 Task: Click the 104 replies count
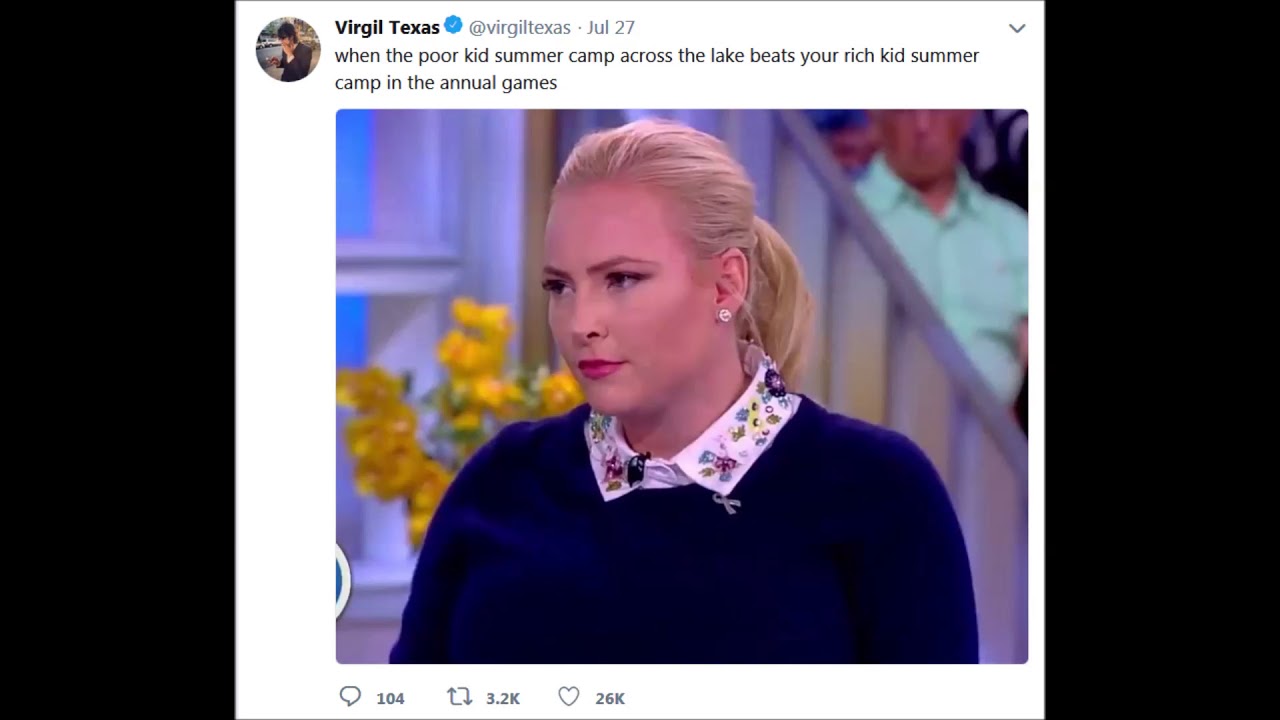[390, 698]
